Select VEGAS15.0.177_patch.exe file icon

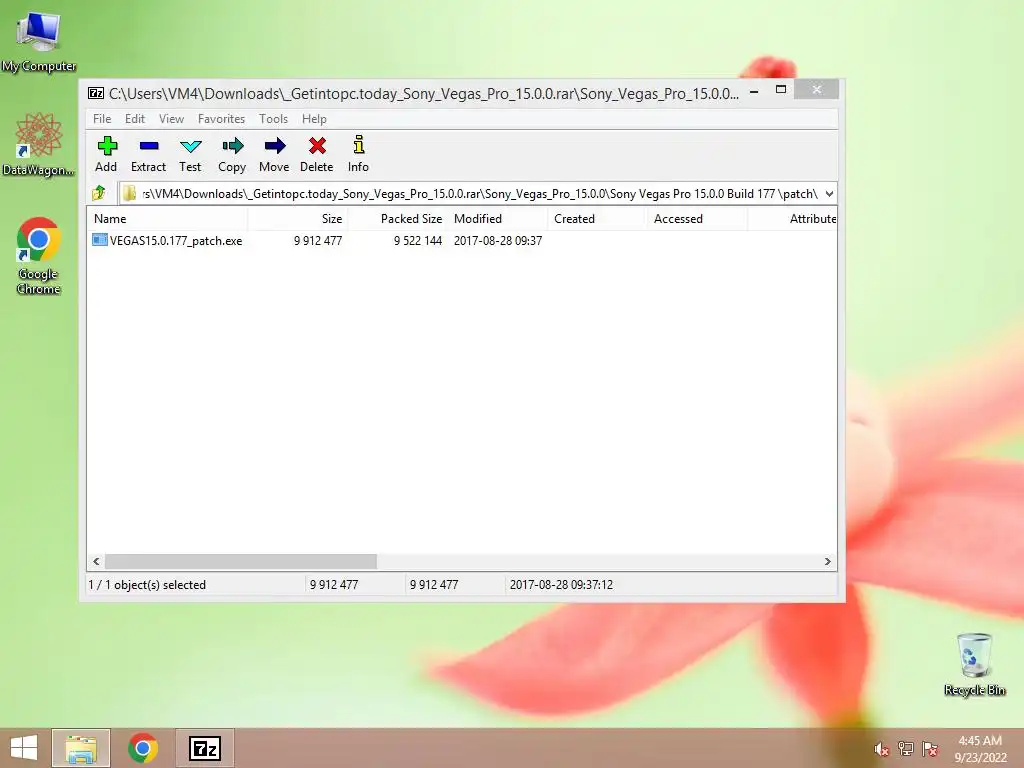[x=99, y=240]
